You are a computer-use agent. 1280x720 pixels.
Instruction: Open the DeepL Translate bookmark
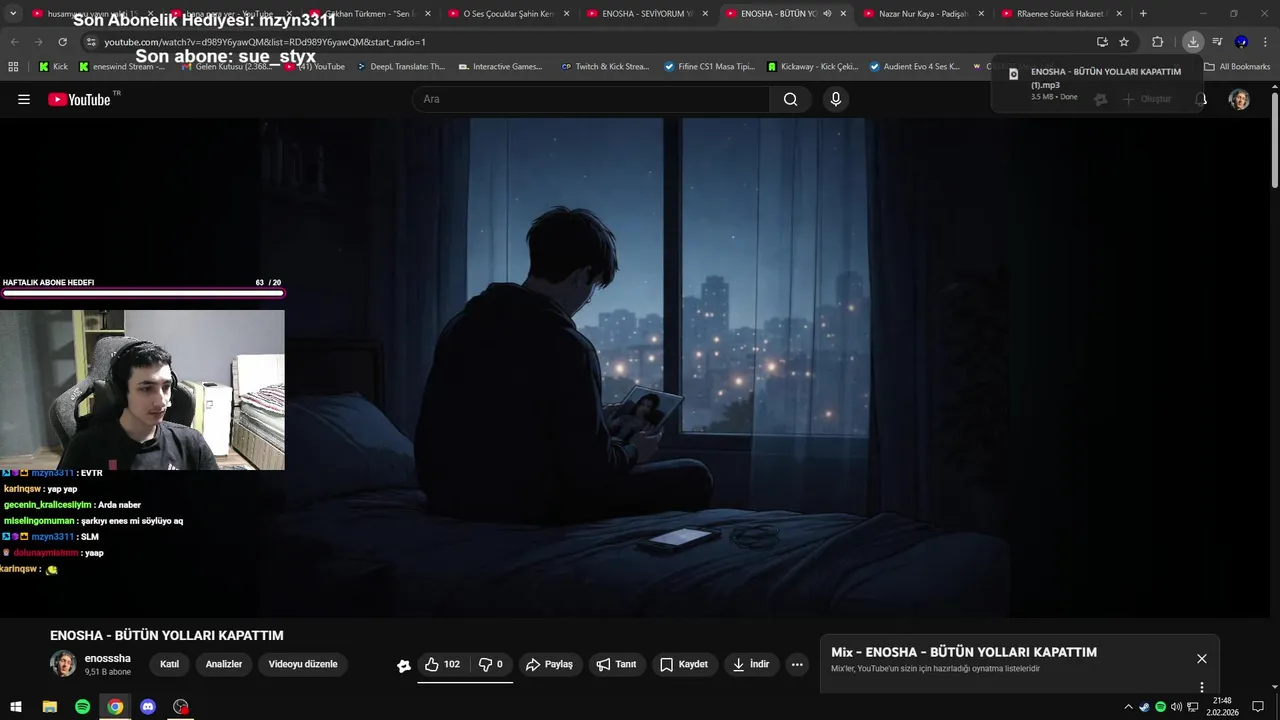coord(400,67)
